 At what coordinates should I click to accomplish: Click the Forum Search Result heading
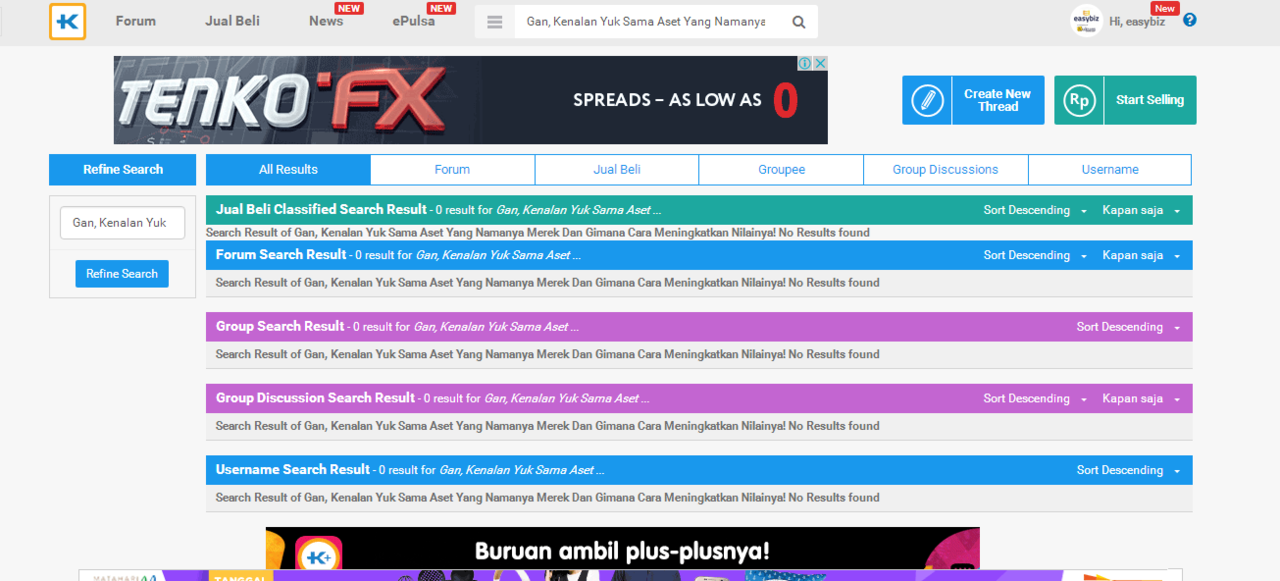(281, 255)
